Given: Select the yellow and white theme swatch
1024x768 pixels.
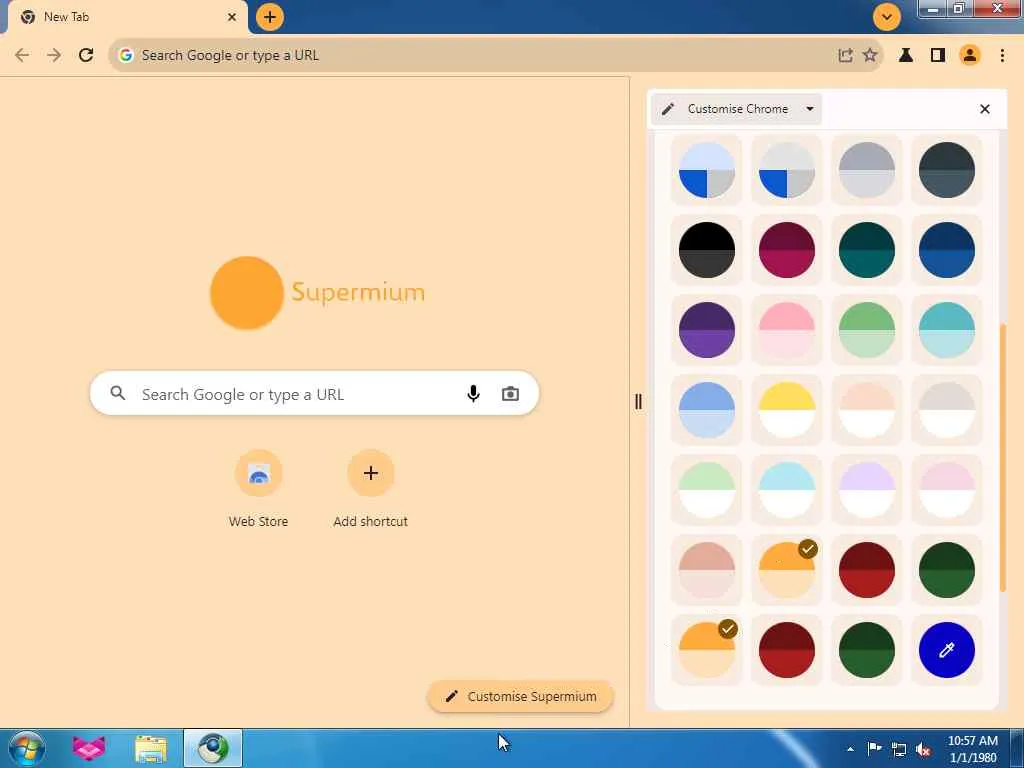Looking at the screenshot, I should (x=786, y=410).
